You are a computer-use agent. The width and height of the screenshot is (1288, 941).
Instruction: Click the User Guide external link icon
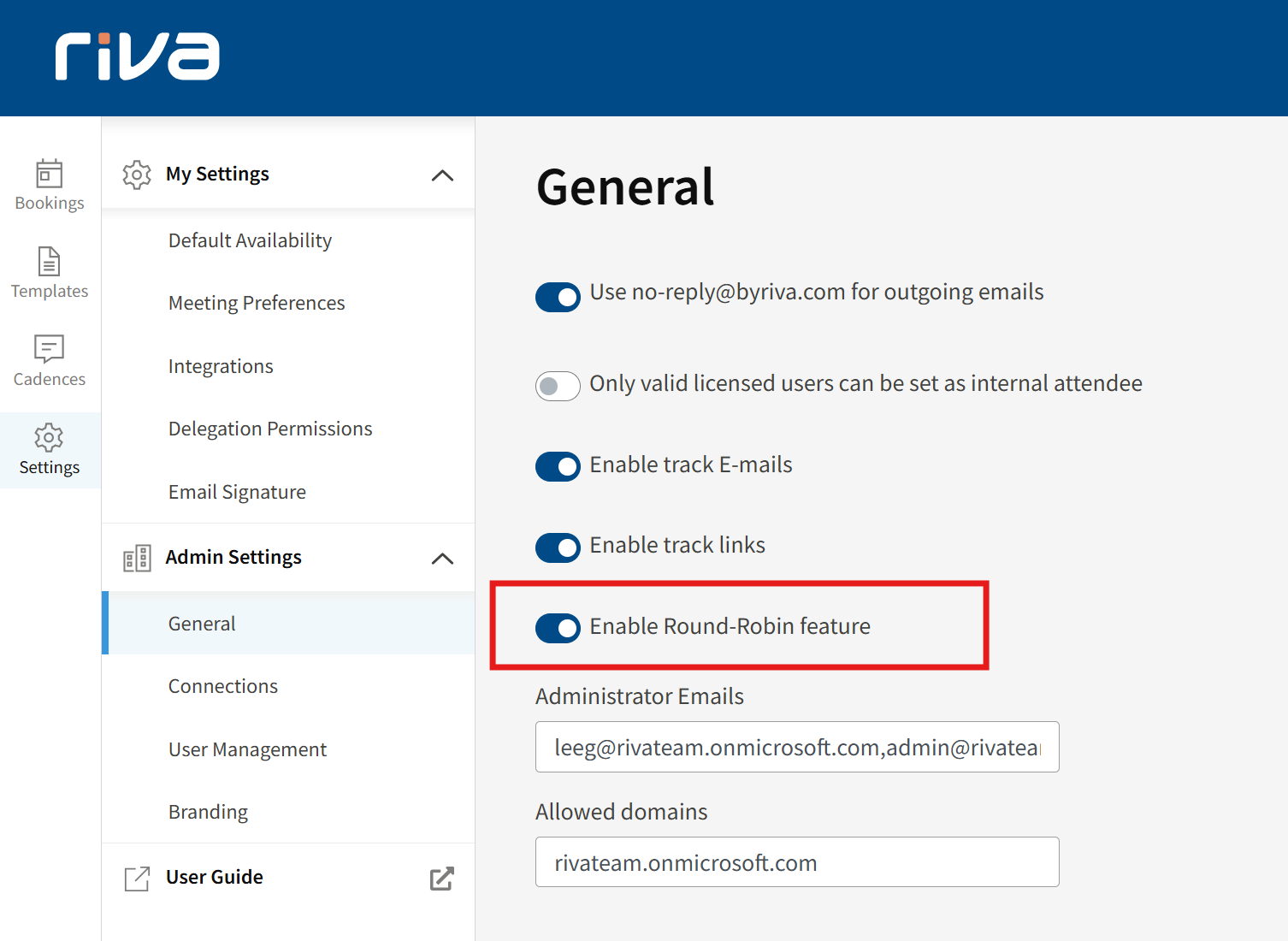click(441, 878)
